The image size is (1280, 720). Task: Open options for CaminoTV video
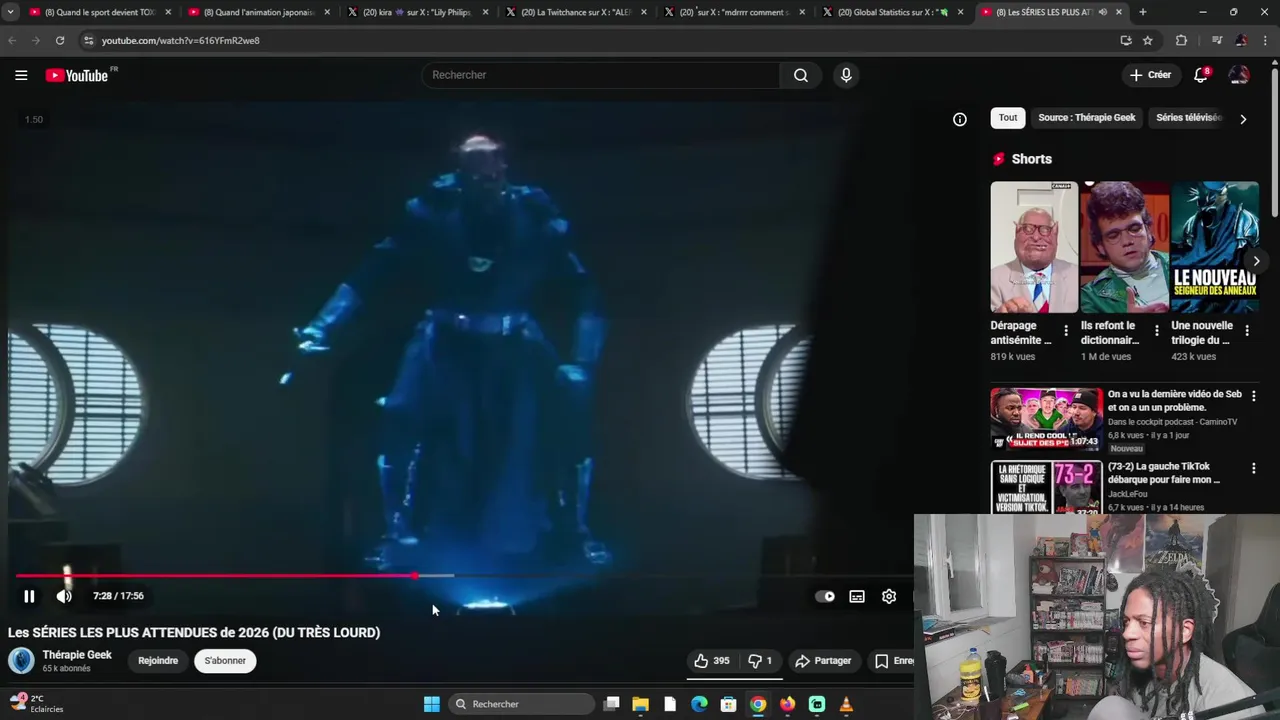pos(1253,397)
